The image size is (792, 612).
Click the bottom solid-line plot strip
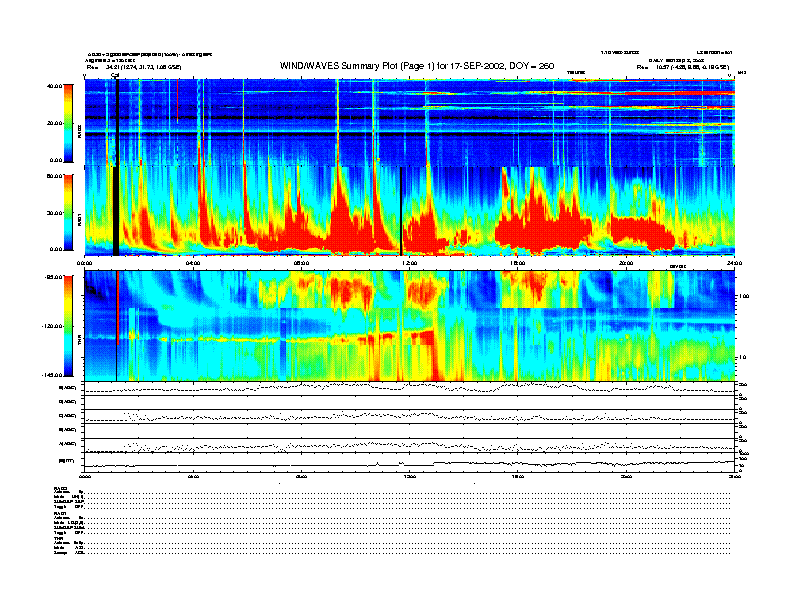[409, 463]
